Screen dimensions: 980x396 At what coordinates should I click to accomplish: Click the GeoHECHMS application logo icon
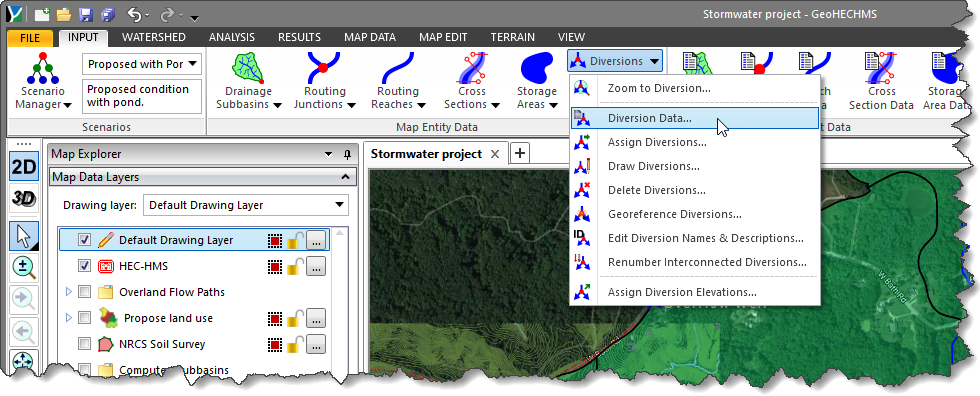[15, 14]
